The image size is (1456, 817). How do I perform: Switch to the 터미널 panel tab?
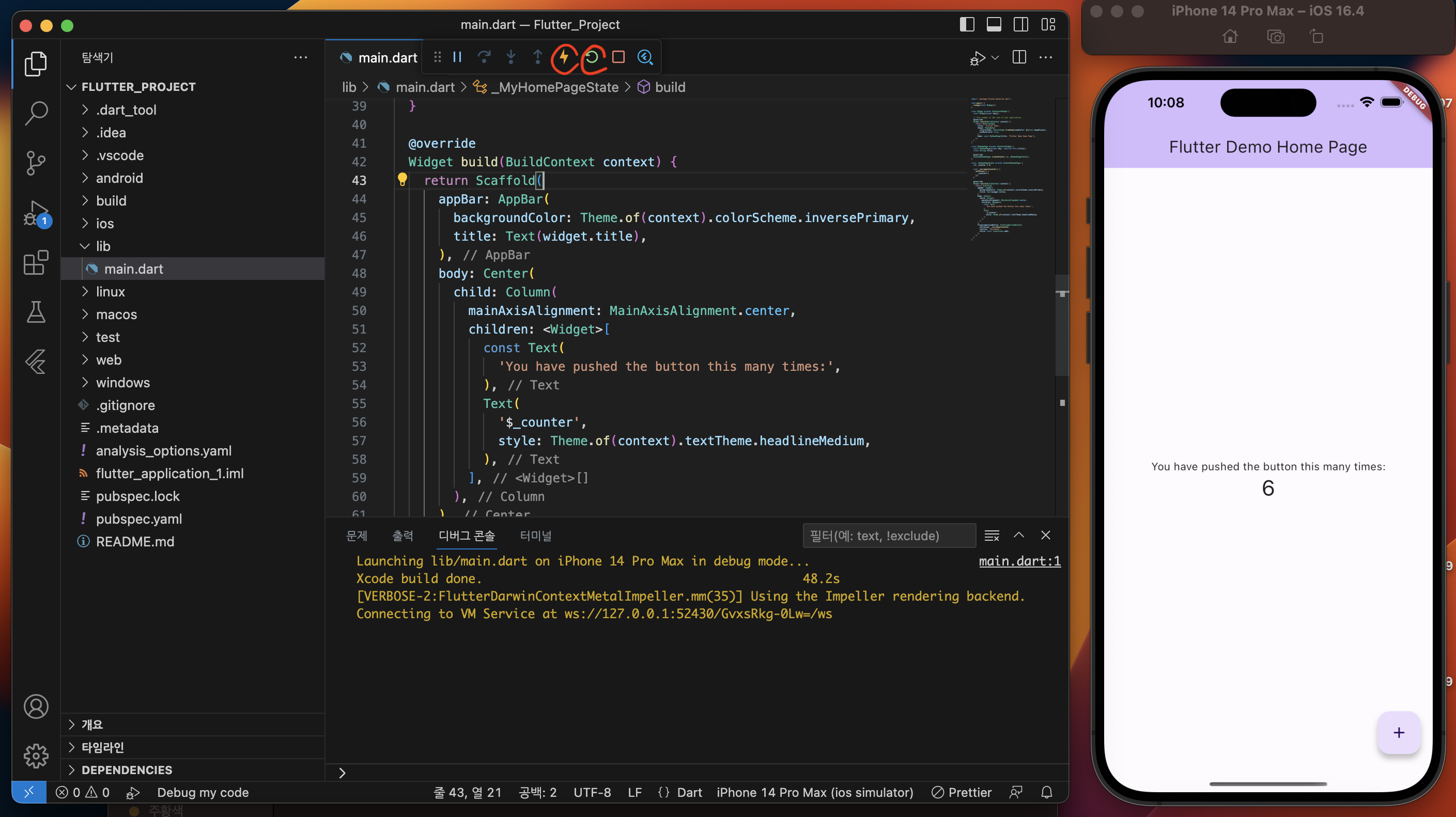click(535, 535)
